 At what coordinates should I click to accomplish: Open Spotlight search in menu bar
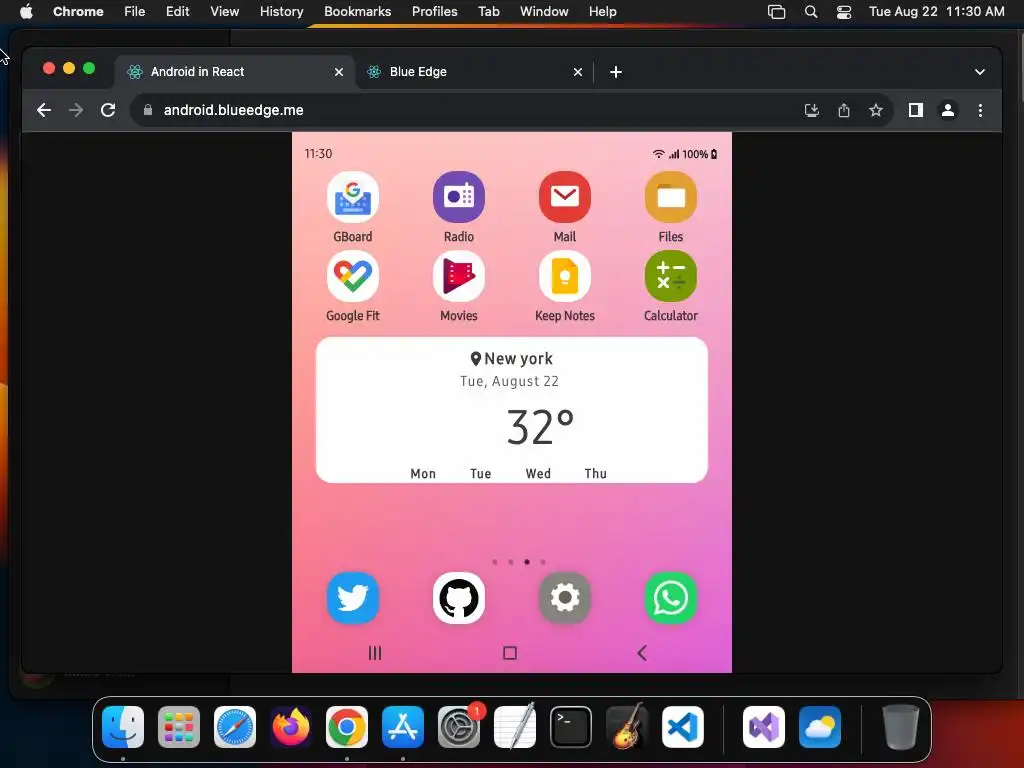tap(810, 12)
